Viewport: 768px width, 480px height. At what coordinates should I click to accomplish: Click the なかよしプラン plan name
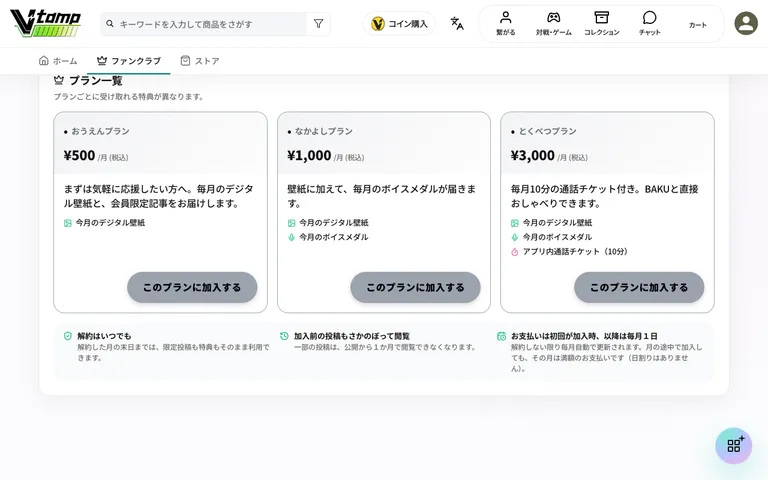click(324, 131)
